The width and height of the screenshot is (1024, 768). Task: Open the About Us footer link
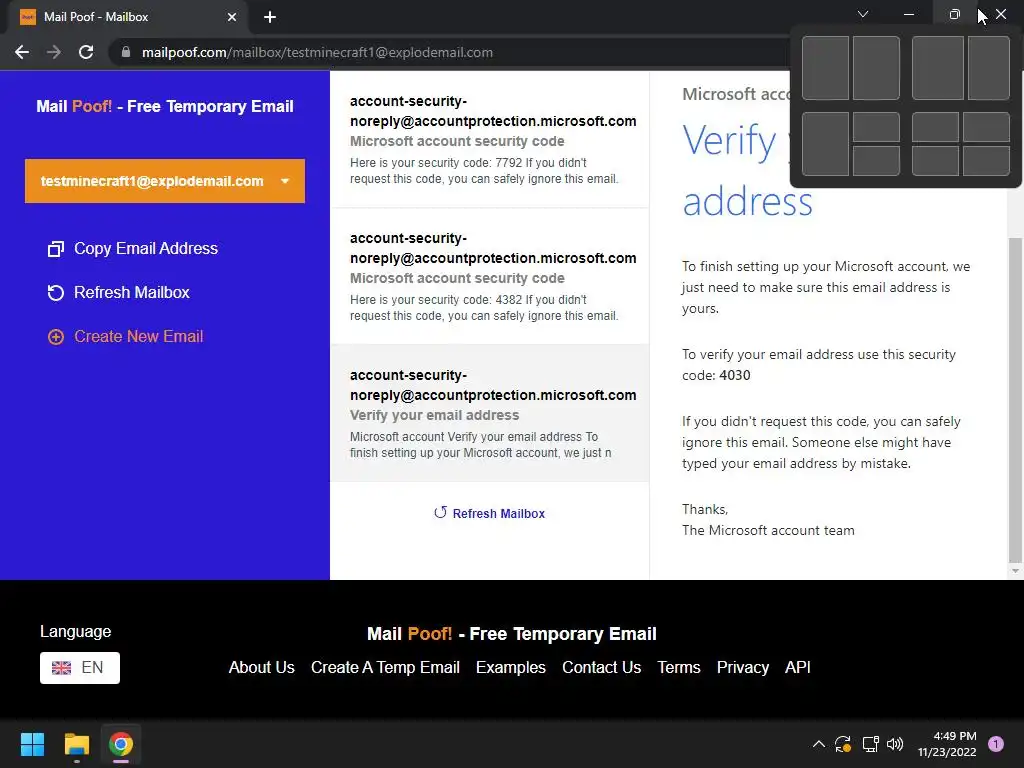(261, 667)
